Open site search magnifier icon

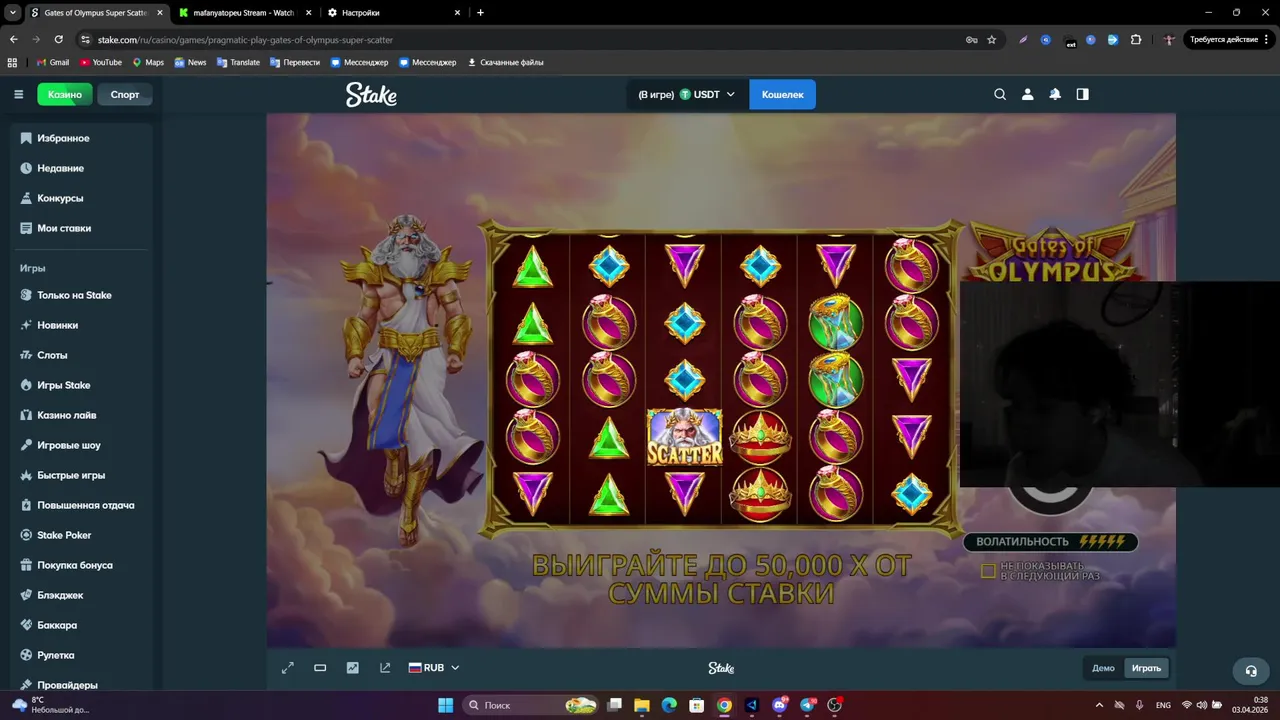click(x=1000, y=94)
